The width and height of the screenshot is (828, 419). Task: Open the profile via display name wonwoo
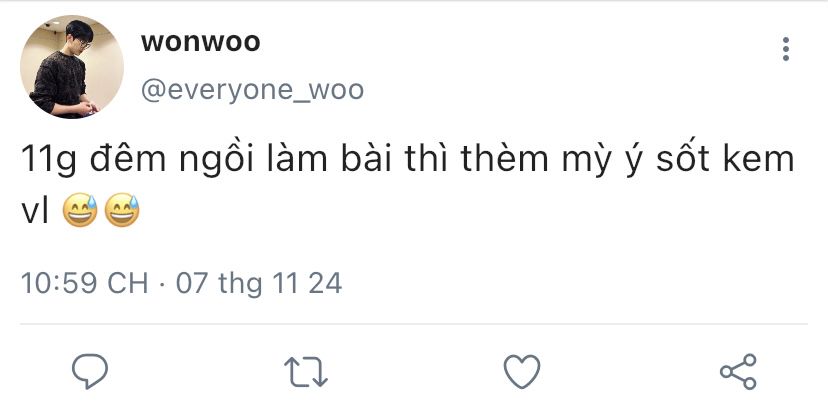pos(201,42)
